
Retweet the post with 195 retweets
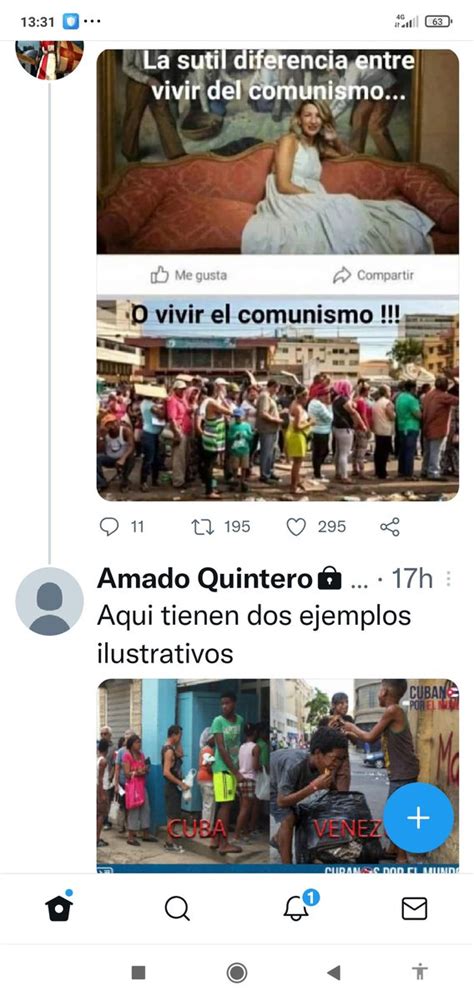click(x=203, y=527)
